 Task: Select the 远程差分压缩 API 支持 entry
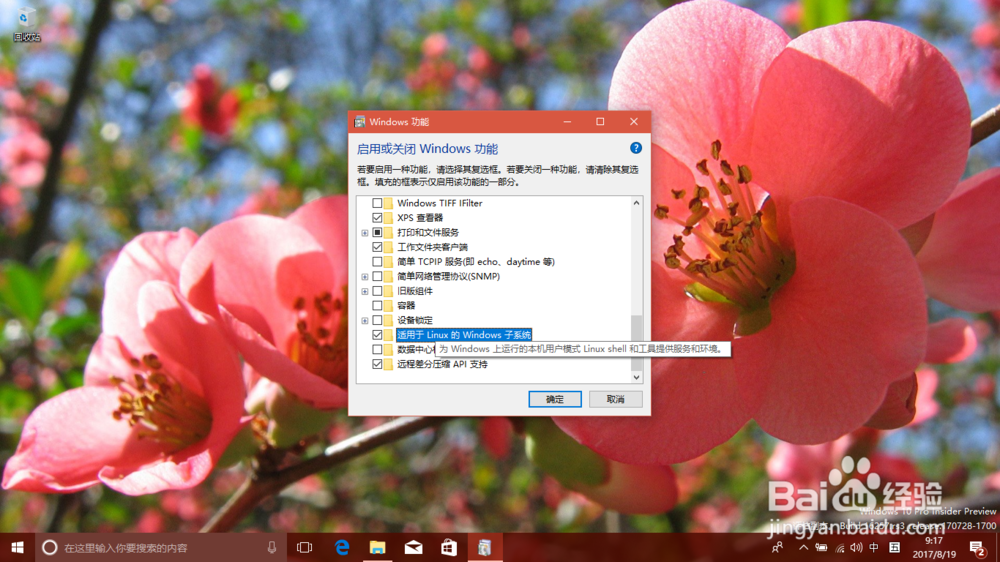(x=442, y=364)
